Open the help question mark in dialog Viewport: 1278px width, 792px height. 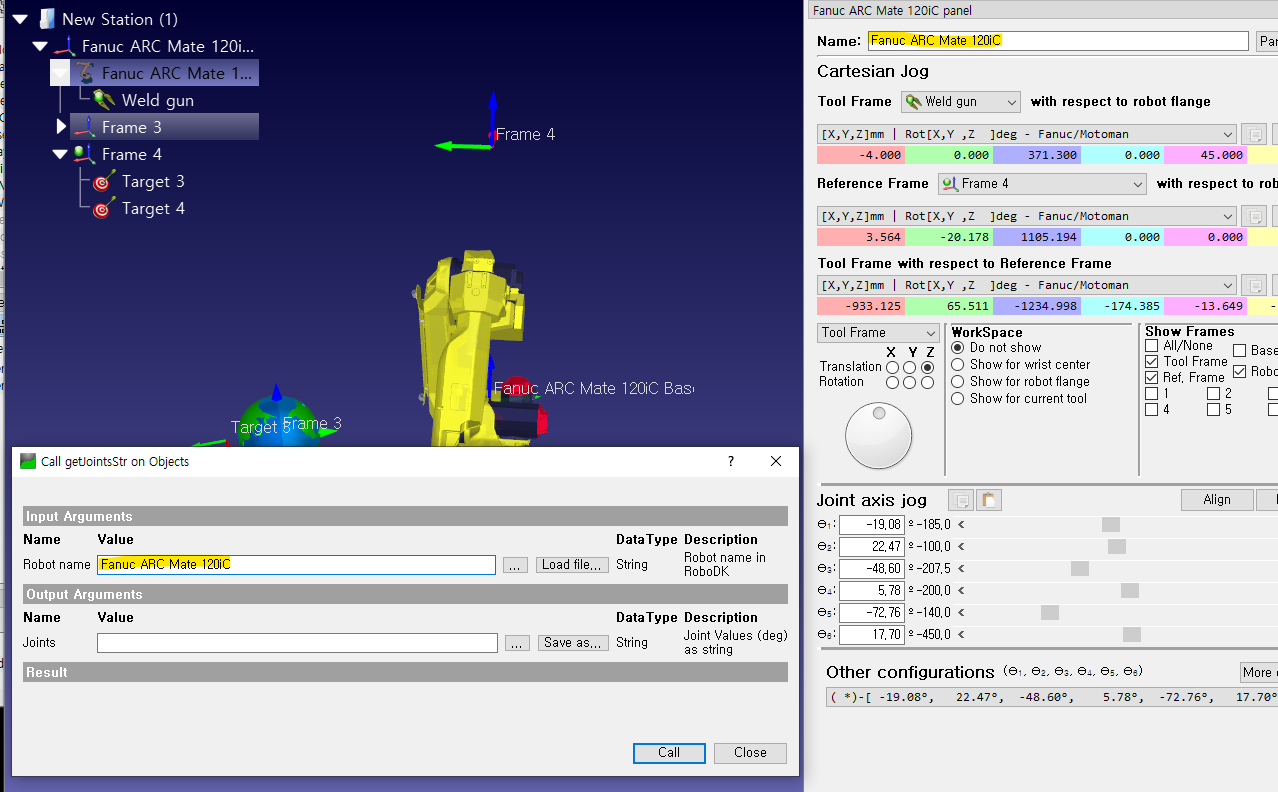731,461
